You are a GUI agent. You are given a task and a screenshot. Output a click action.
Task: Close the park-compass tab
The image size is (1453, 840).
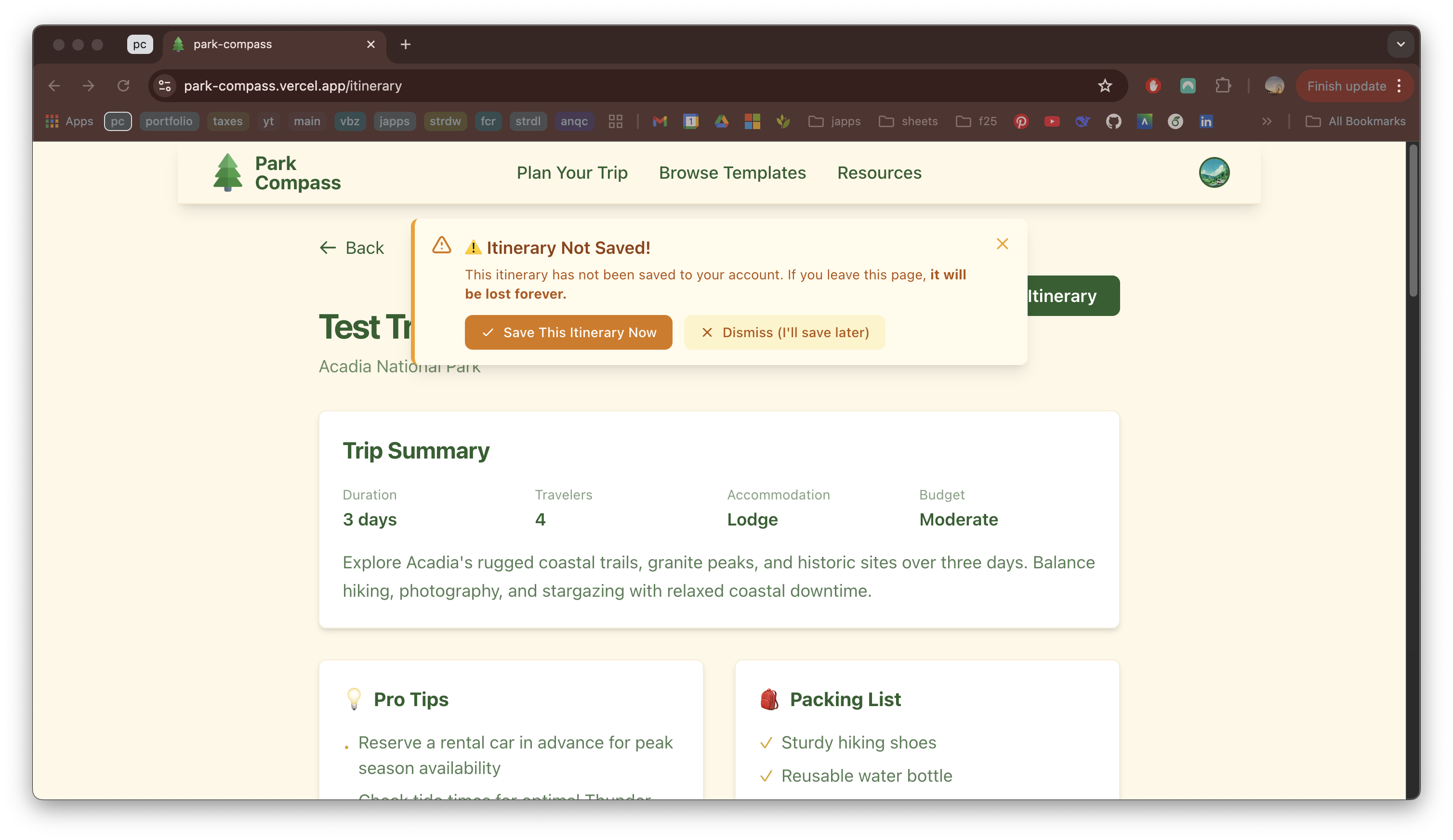371,44
